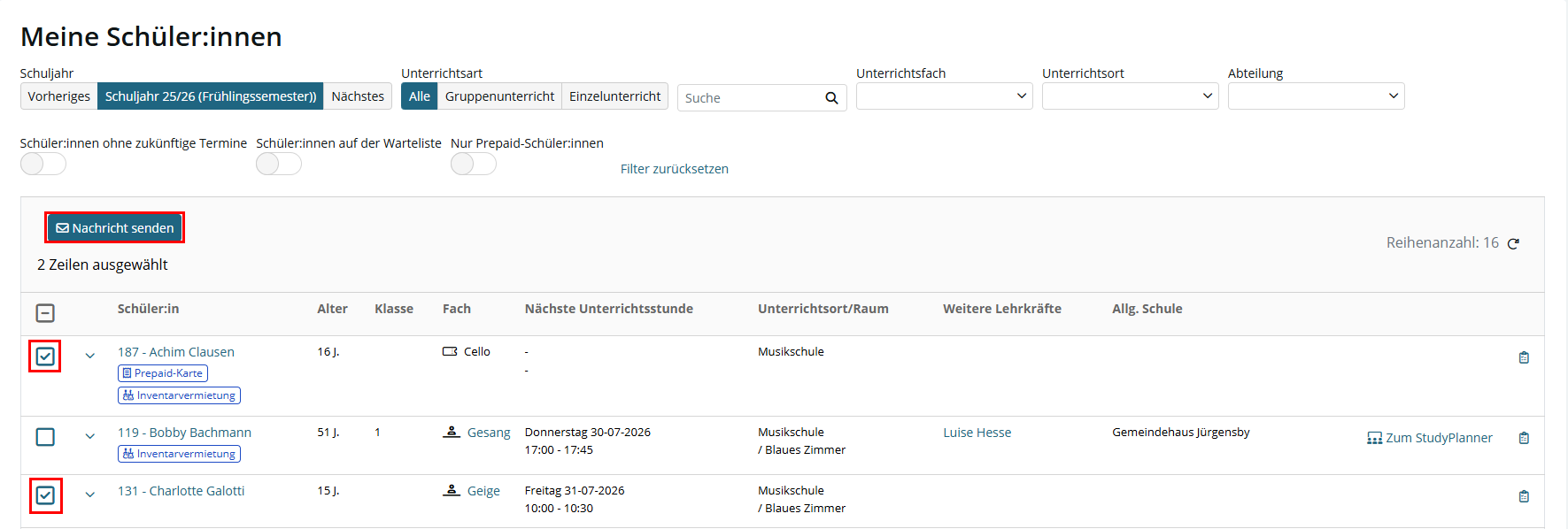1568x529 pixels.
Task: Uncheck Achim Clausen's row checkbox
Action: pyautogui.click(x=45, y=356)
